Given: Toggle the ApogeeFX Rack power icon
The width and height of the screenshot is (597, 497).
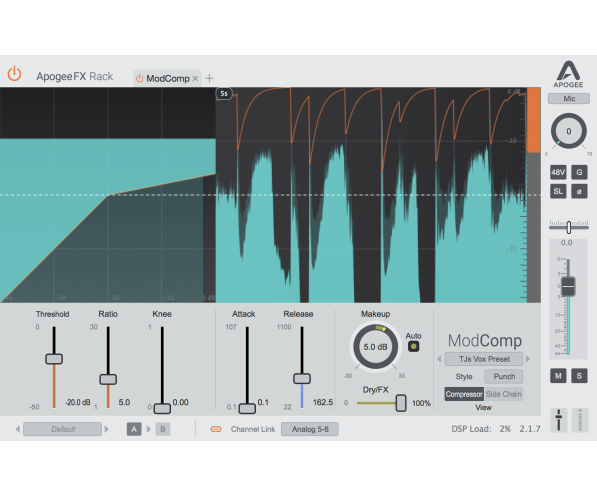Looking at the screenshot, I should coord(14,74).
